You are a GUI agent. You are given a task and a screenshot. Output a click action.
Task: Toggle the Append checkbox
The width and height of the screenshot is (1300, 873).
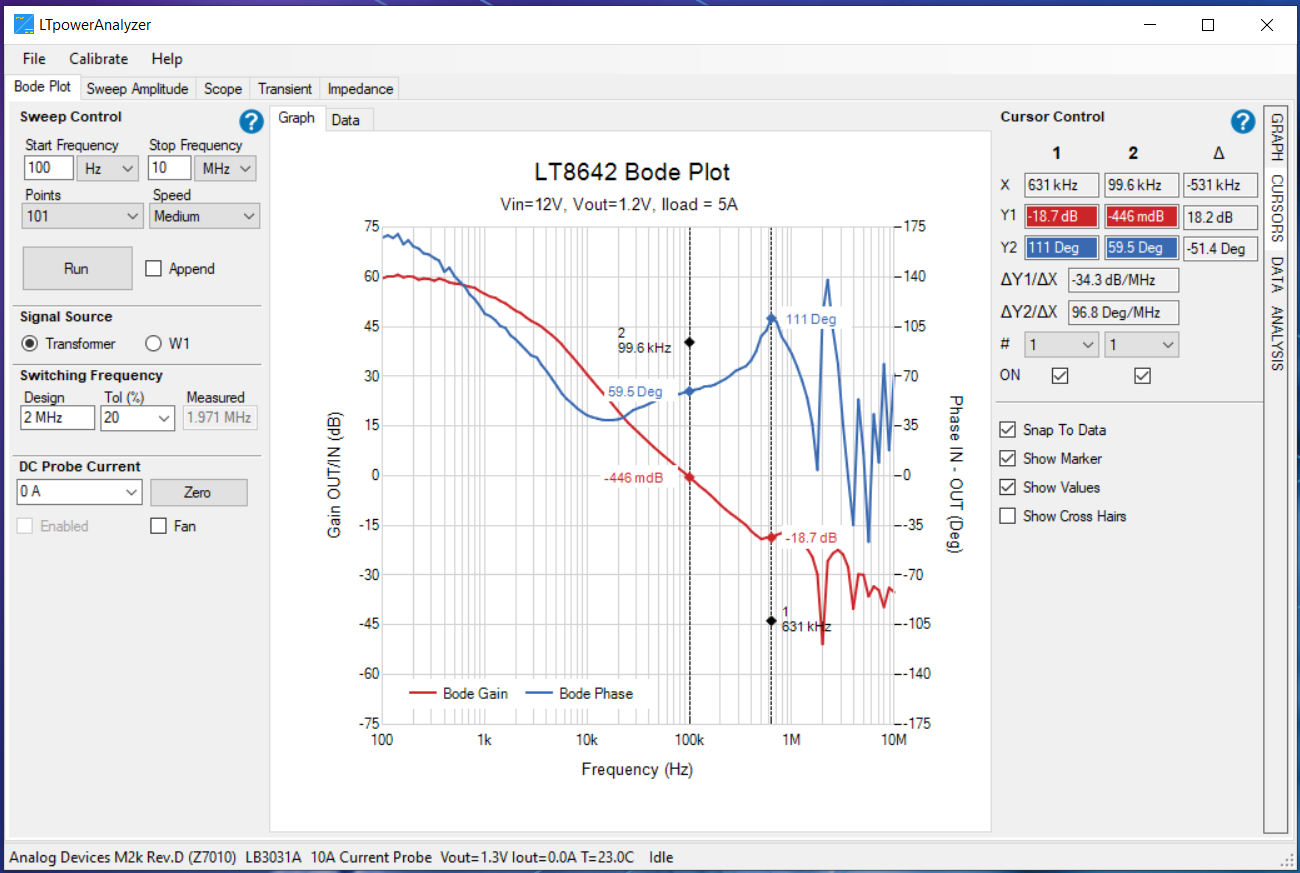[x=156, y=268]
